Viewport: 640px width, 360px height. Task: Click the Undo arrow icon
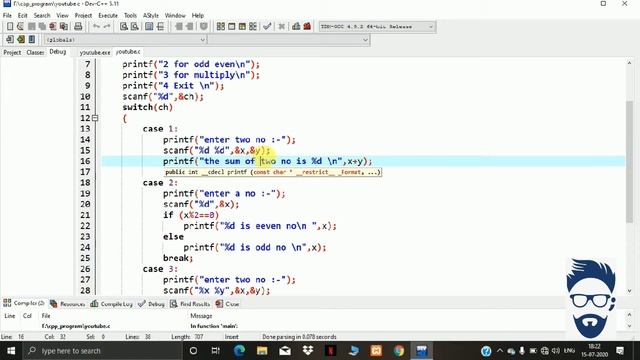point(96,27)
